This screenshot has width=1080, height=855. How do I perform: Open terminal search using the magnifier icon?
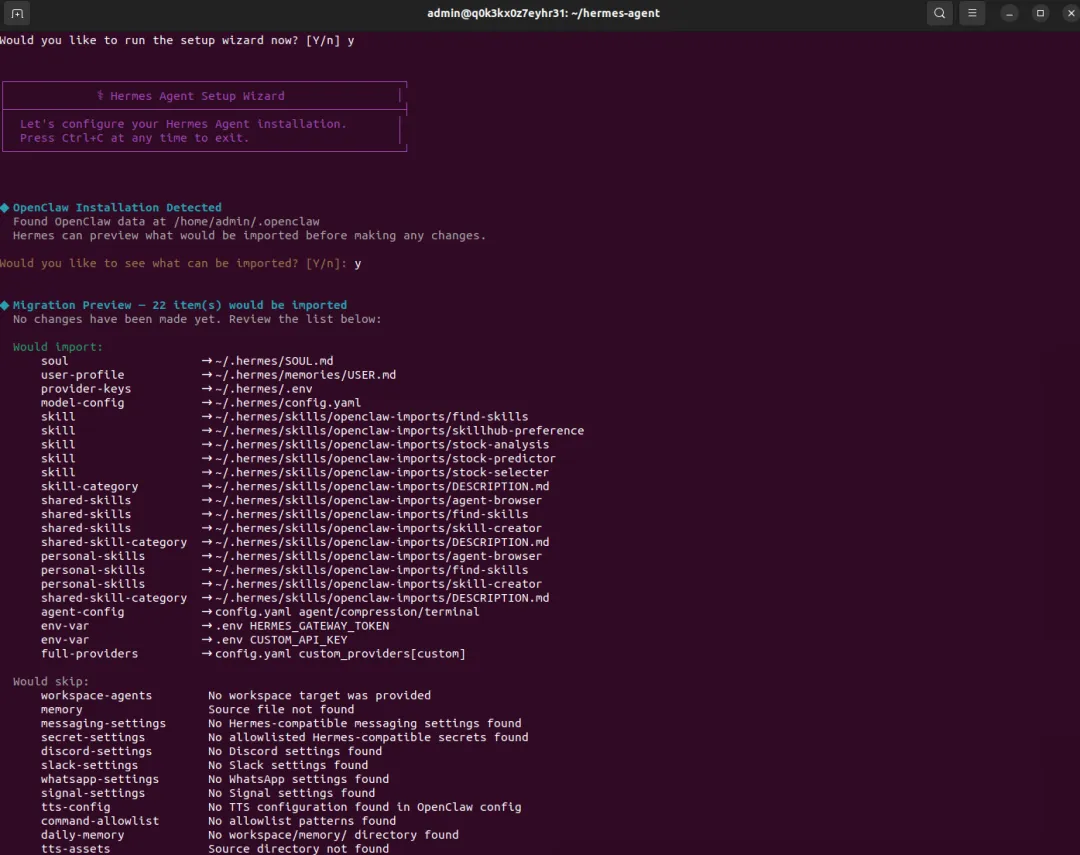[x=939, y=13]
